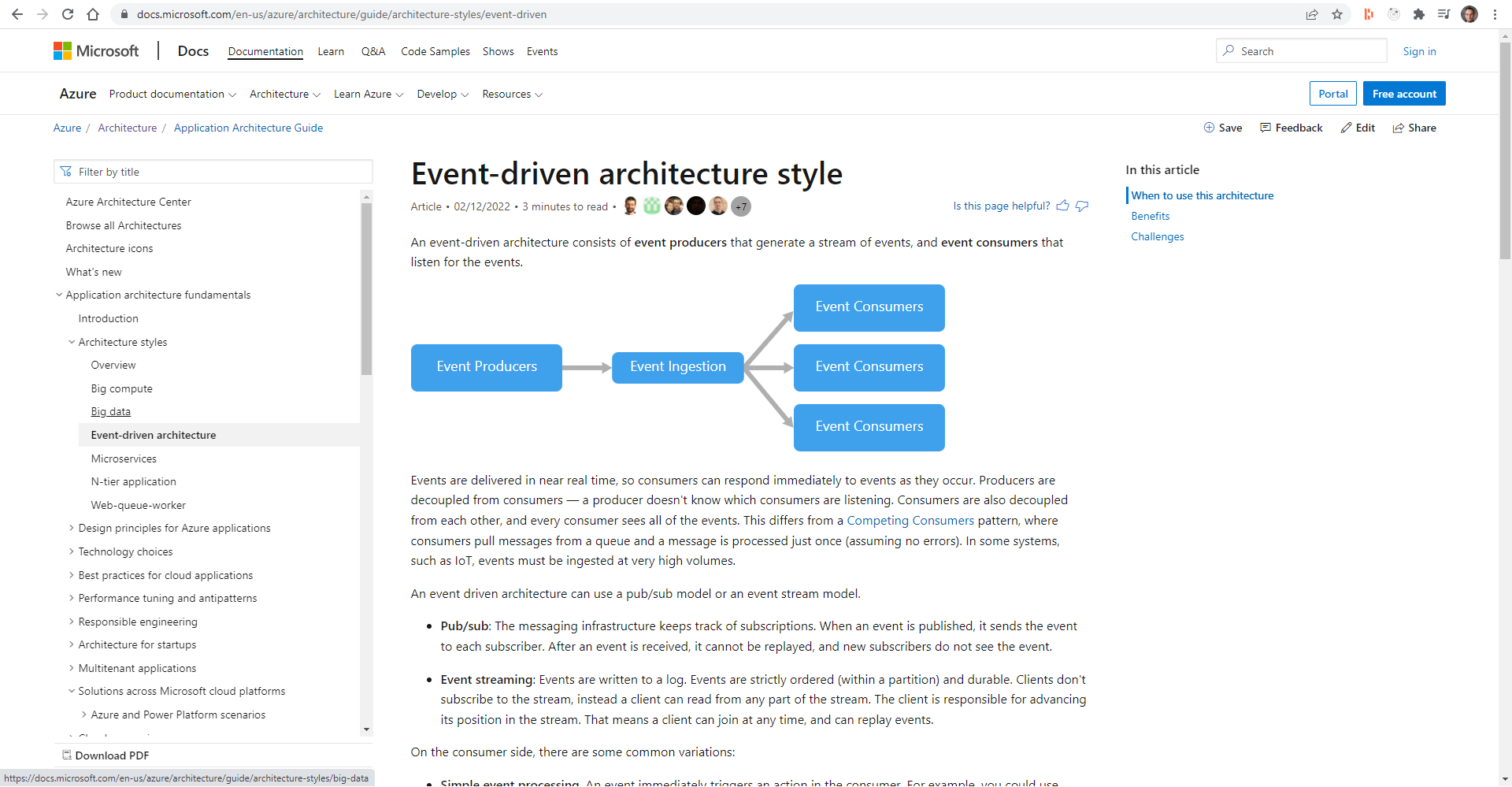Save the article to collection
The image size is (1512, 787).
(x=1223, y=128)
